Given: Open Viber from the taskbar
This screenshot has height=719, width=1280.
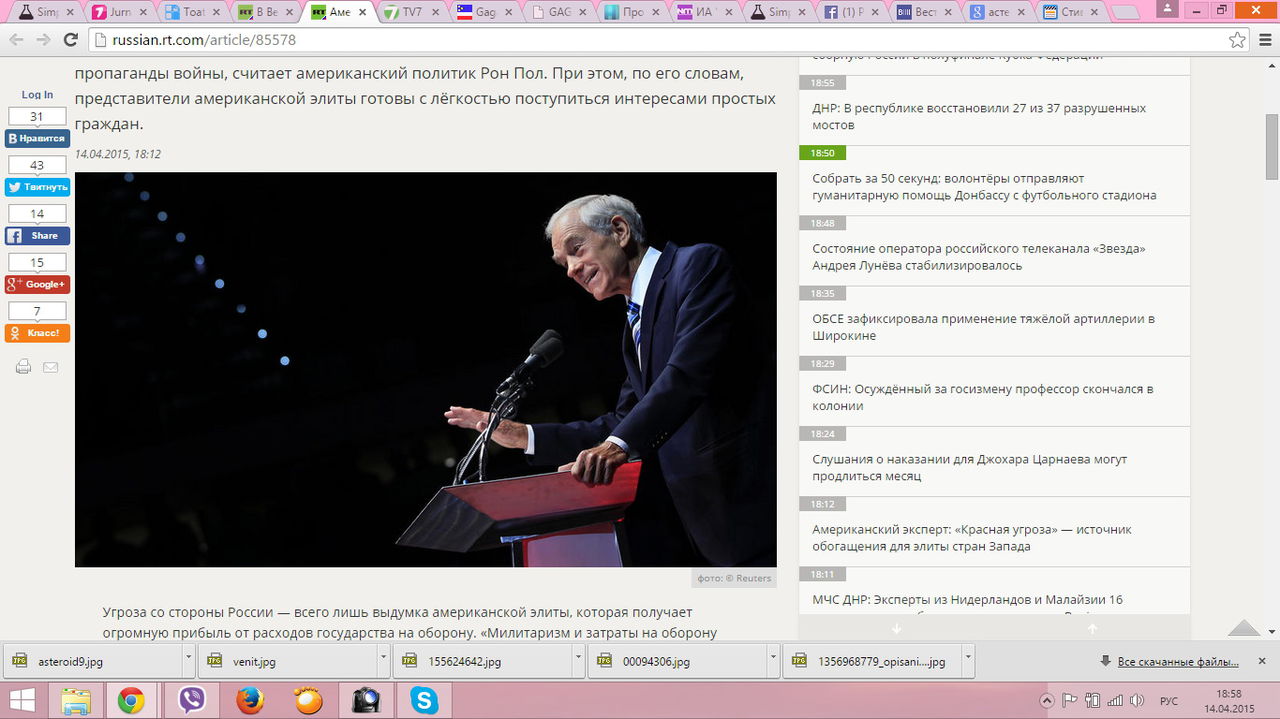Looking at the screenshot, I should click(x=192, y=700).
